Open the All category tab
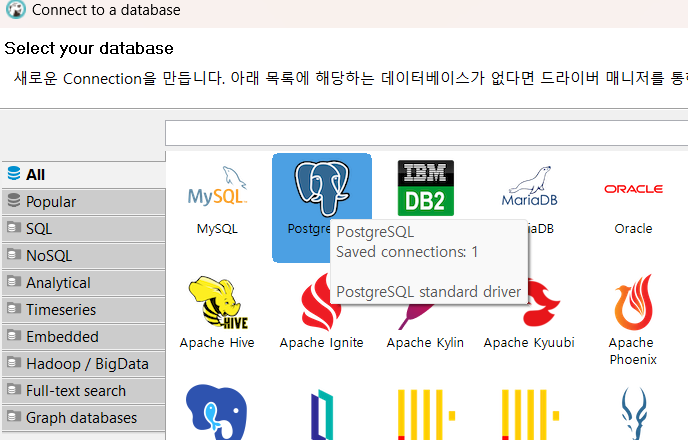The image size is (688, 440). coord(83,175)
